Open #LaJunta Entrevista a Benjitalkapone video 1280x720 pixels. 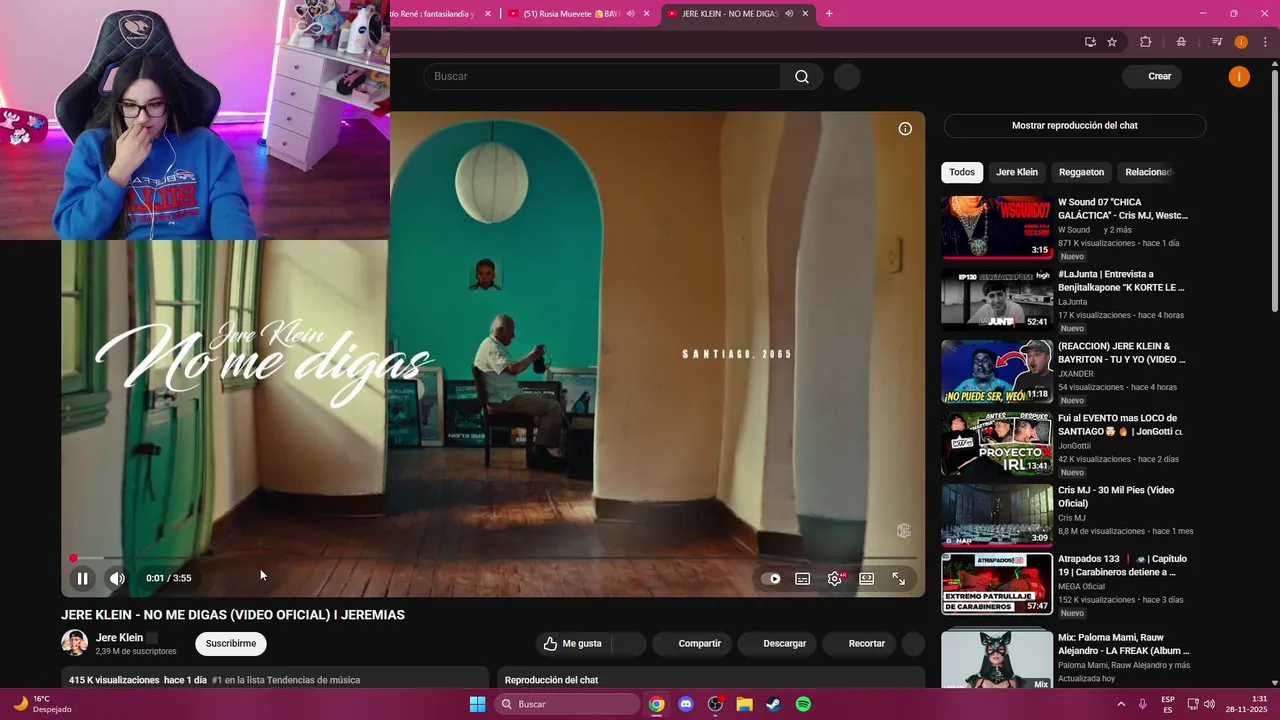click(1121, 280)
